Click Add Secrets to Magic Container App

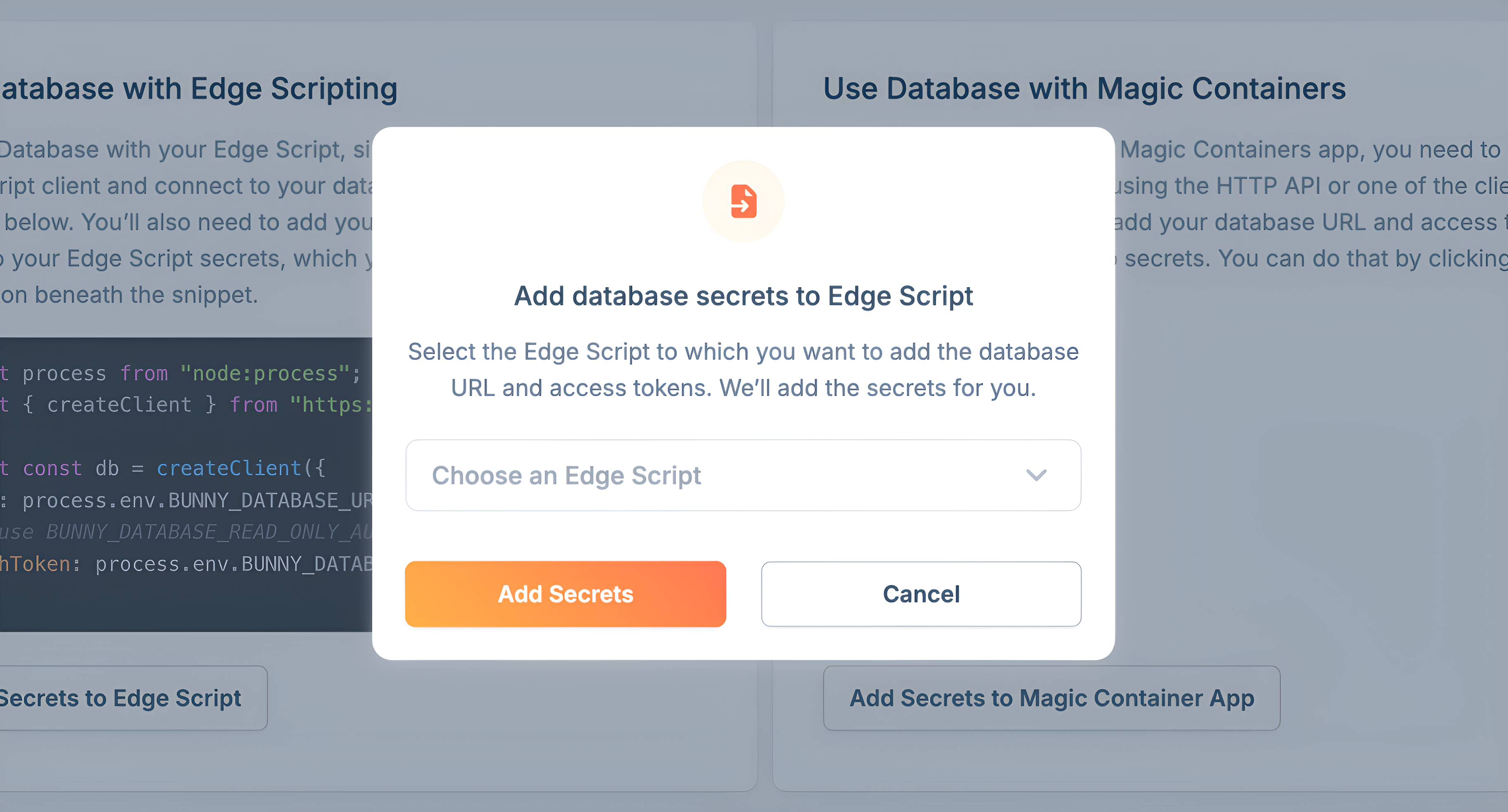pos(1051,698)
